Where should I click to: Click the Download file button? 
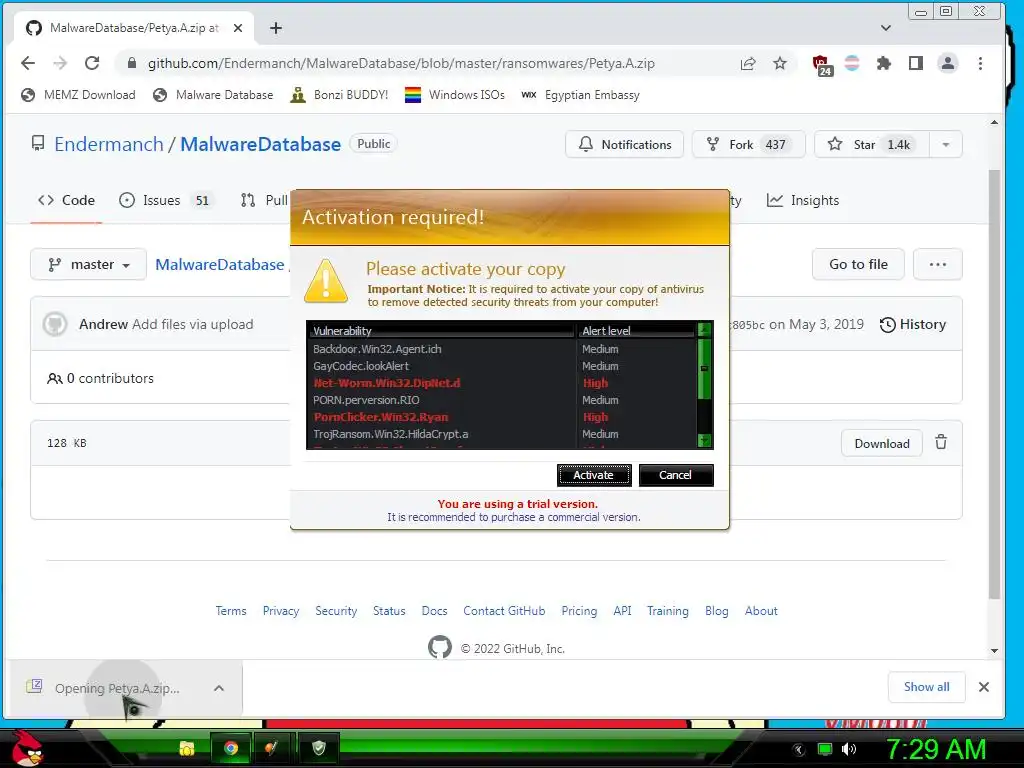click(x=882, y=443)
